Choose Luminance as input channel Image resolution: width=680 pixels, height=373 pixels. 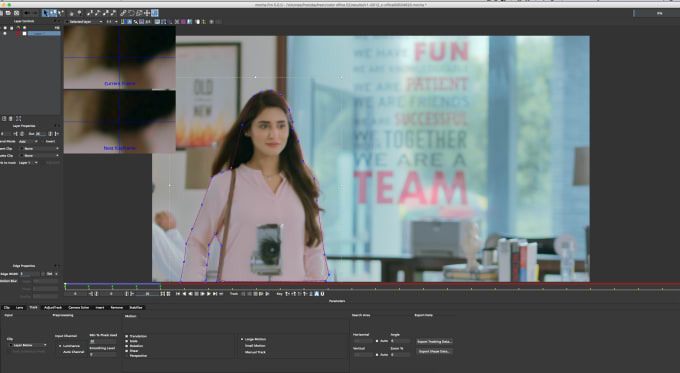click(x=60, y=346)
